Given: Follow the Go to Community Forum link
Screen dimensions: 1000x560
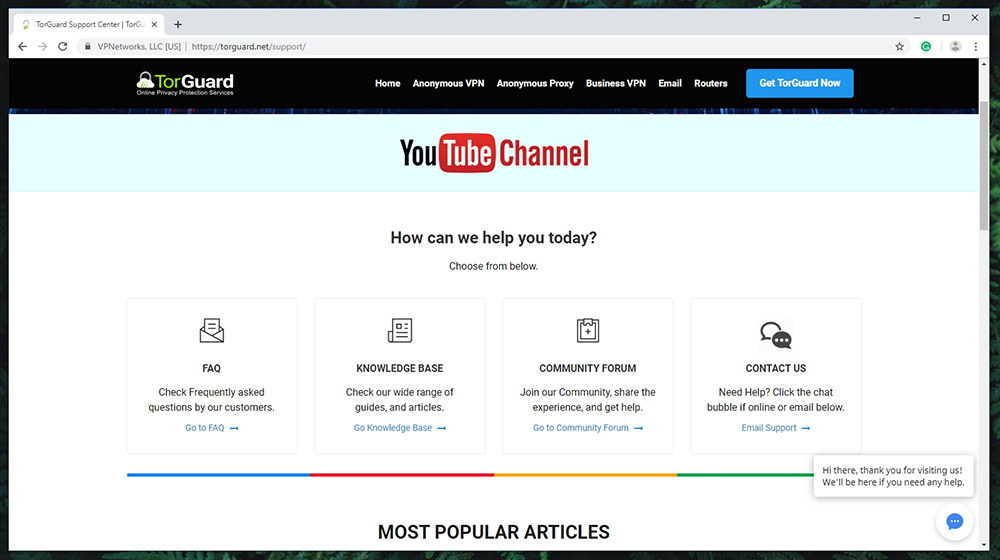Looking at the screenshot, I should (588, 428).
